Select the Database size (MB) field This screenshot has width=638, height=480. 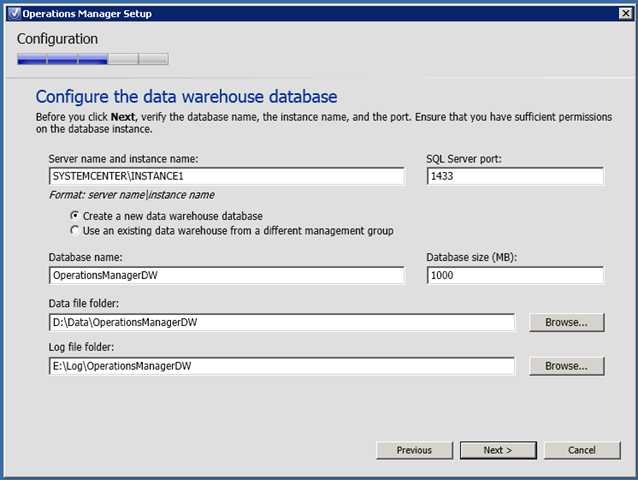(x=515, y=275)
